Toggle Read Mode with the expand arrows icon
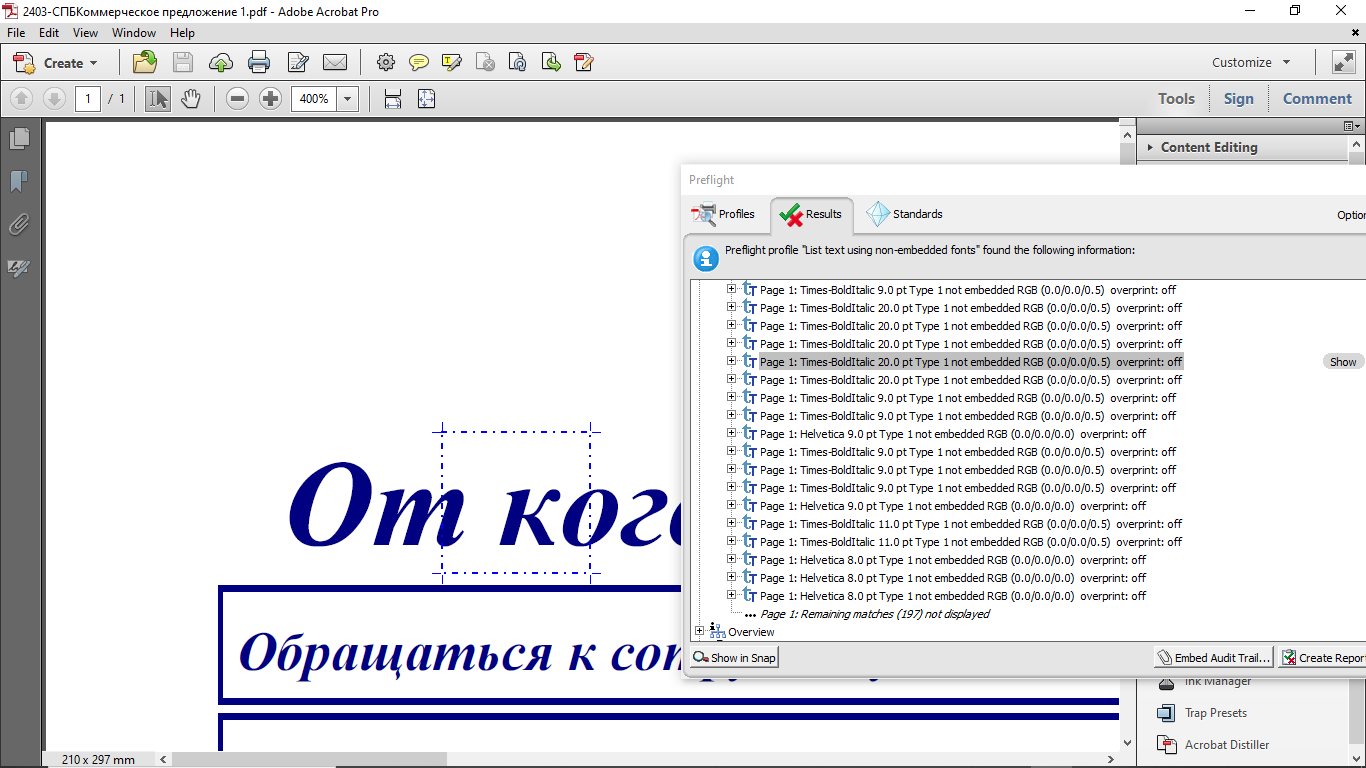1366x768 pixels. (1343, 62)
